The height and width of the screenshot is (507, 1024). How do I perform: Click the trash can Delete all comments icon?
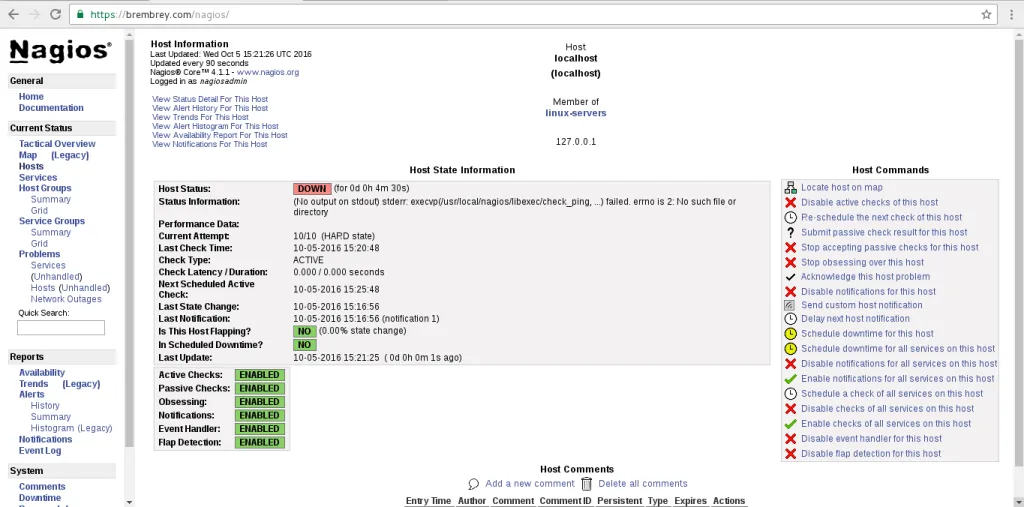586,484
